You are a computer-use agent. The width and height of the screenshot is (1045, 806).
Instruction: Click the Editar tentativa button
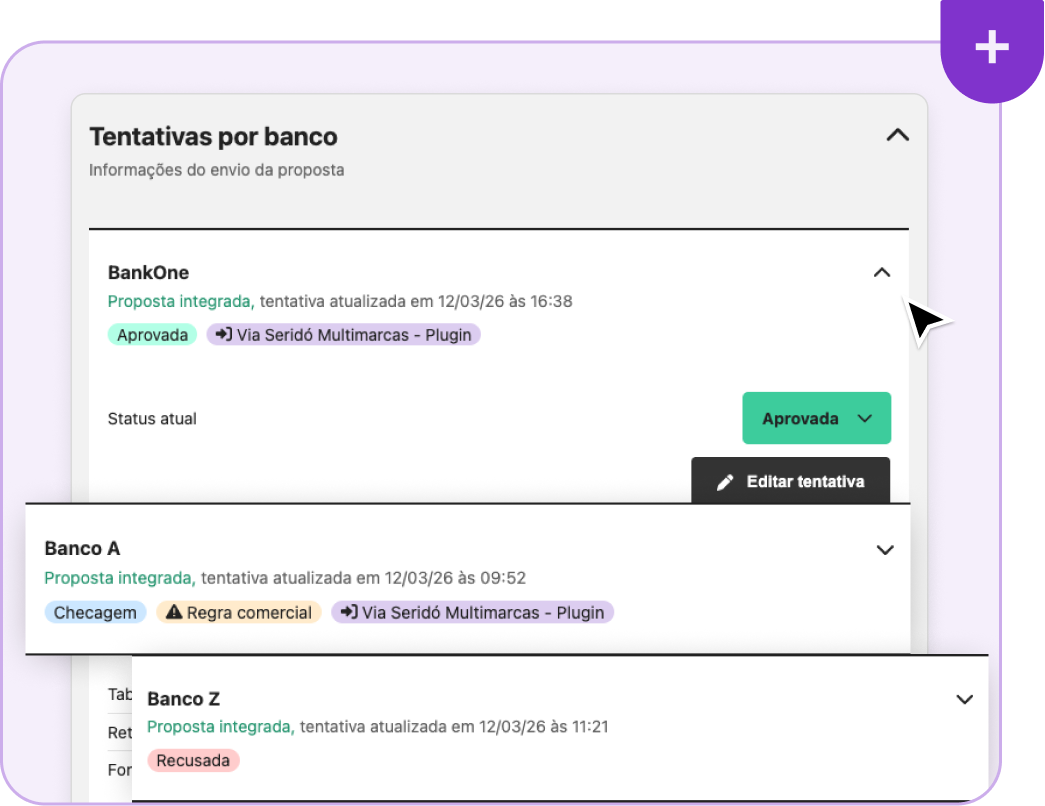click(x=790, y=481)
